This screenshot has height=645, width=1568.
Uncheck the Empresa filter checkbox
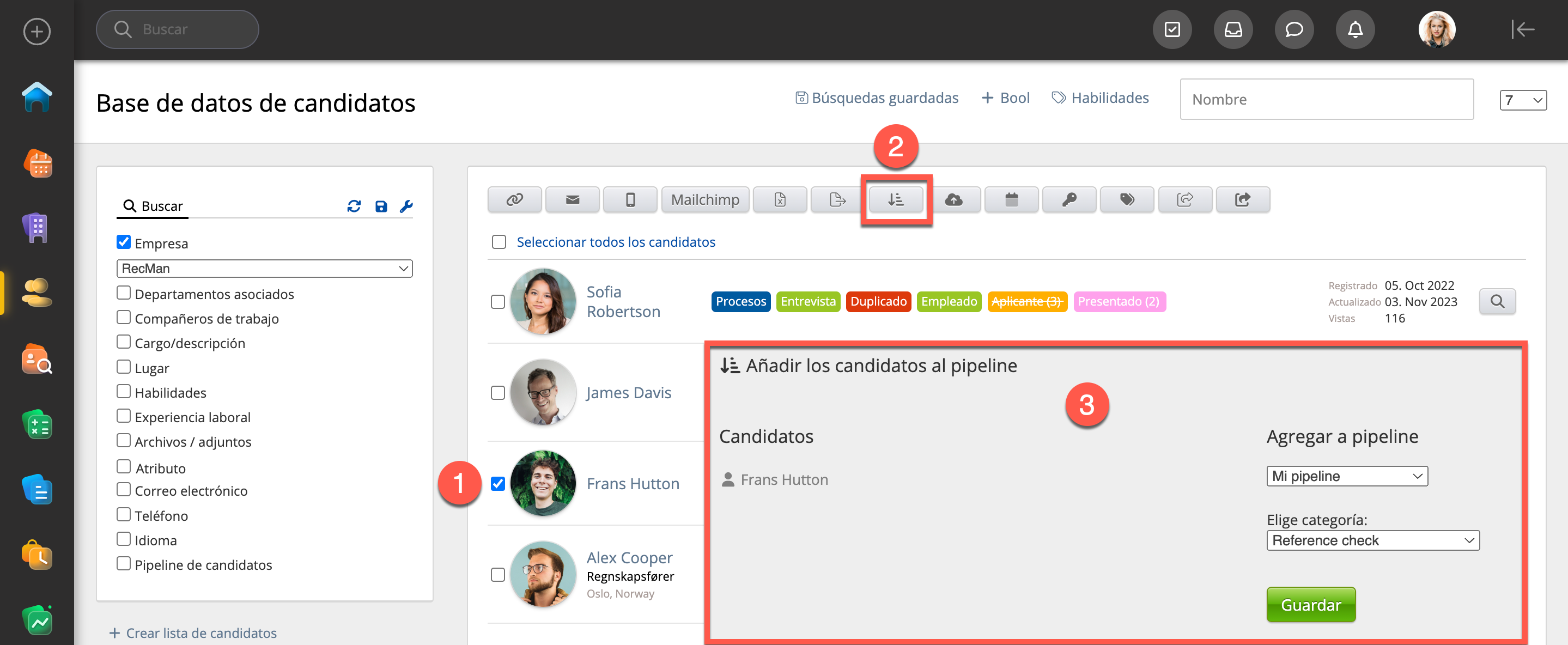click(124, 242)
